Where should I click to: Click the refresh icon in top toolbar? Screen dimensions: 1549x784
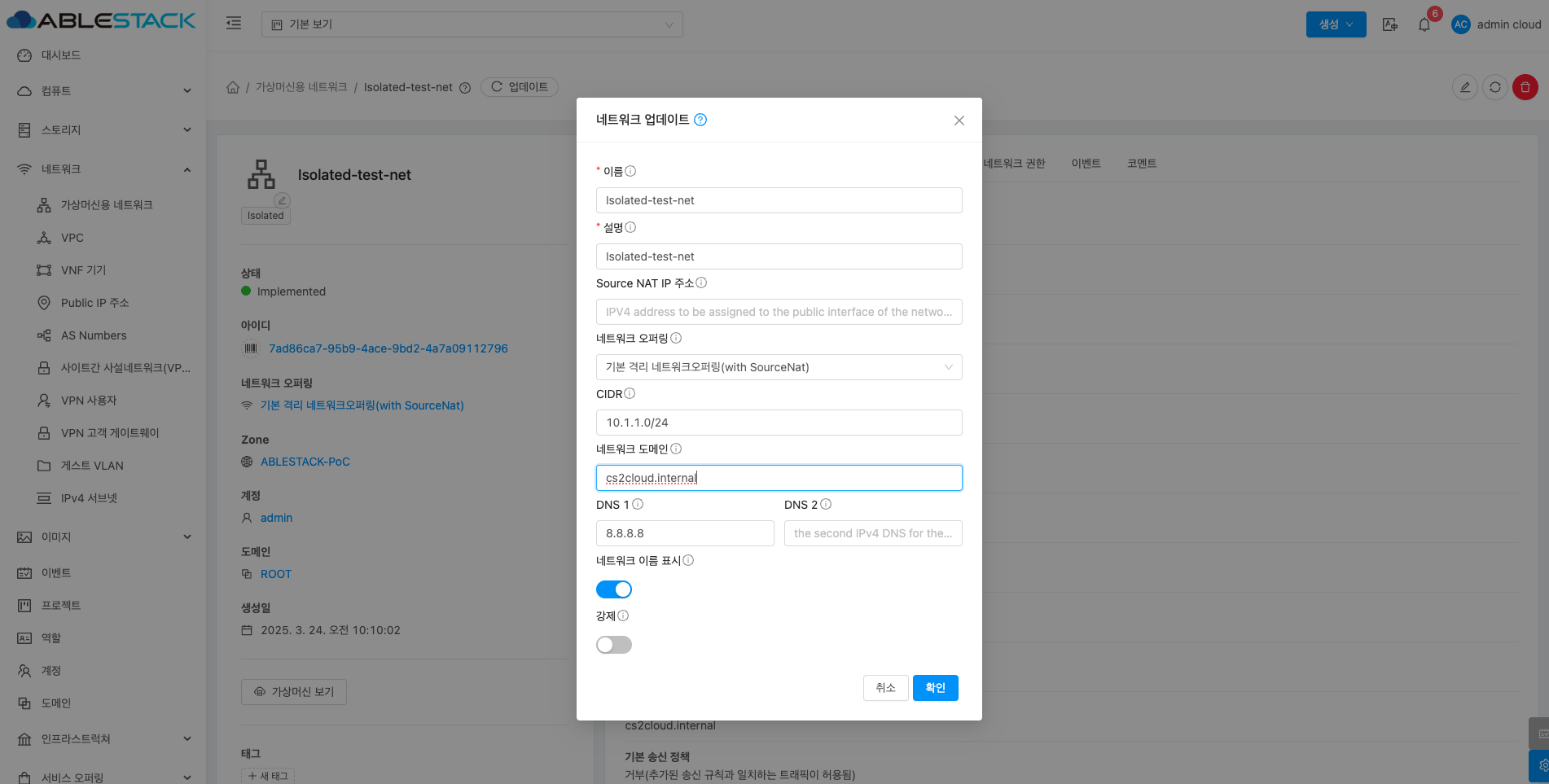[x=1494, y=87]
